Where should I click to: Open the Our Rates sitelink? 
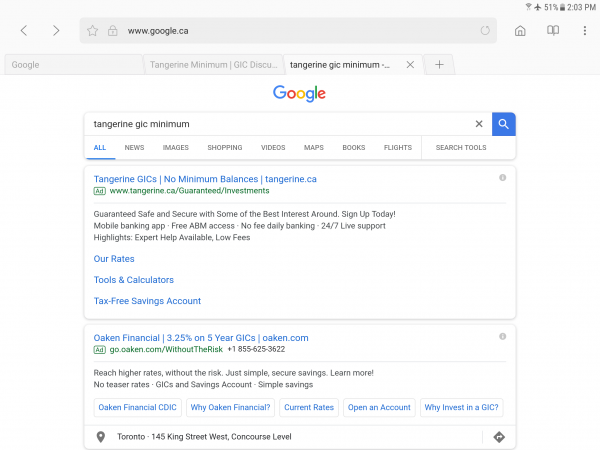point(114,259)
